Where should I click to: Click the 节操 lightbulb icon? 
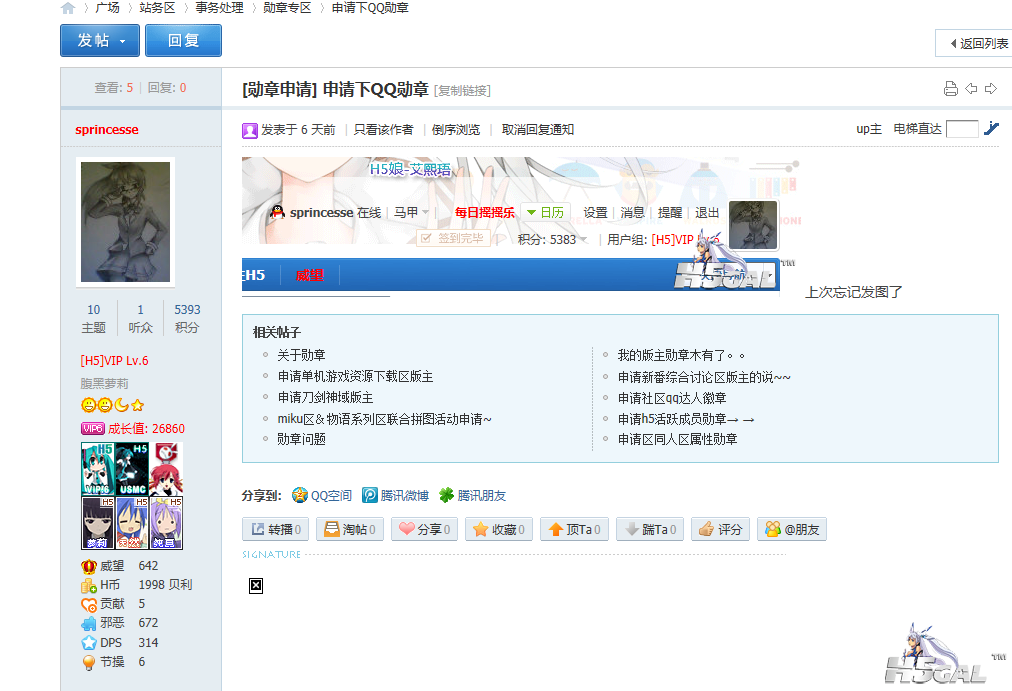coord(88,663)
